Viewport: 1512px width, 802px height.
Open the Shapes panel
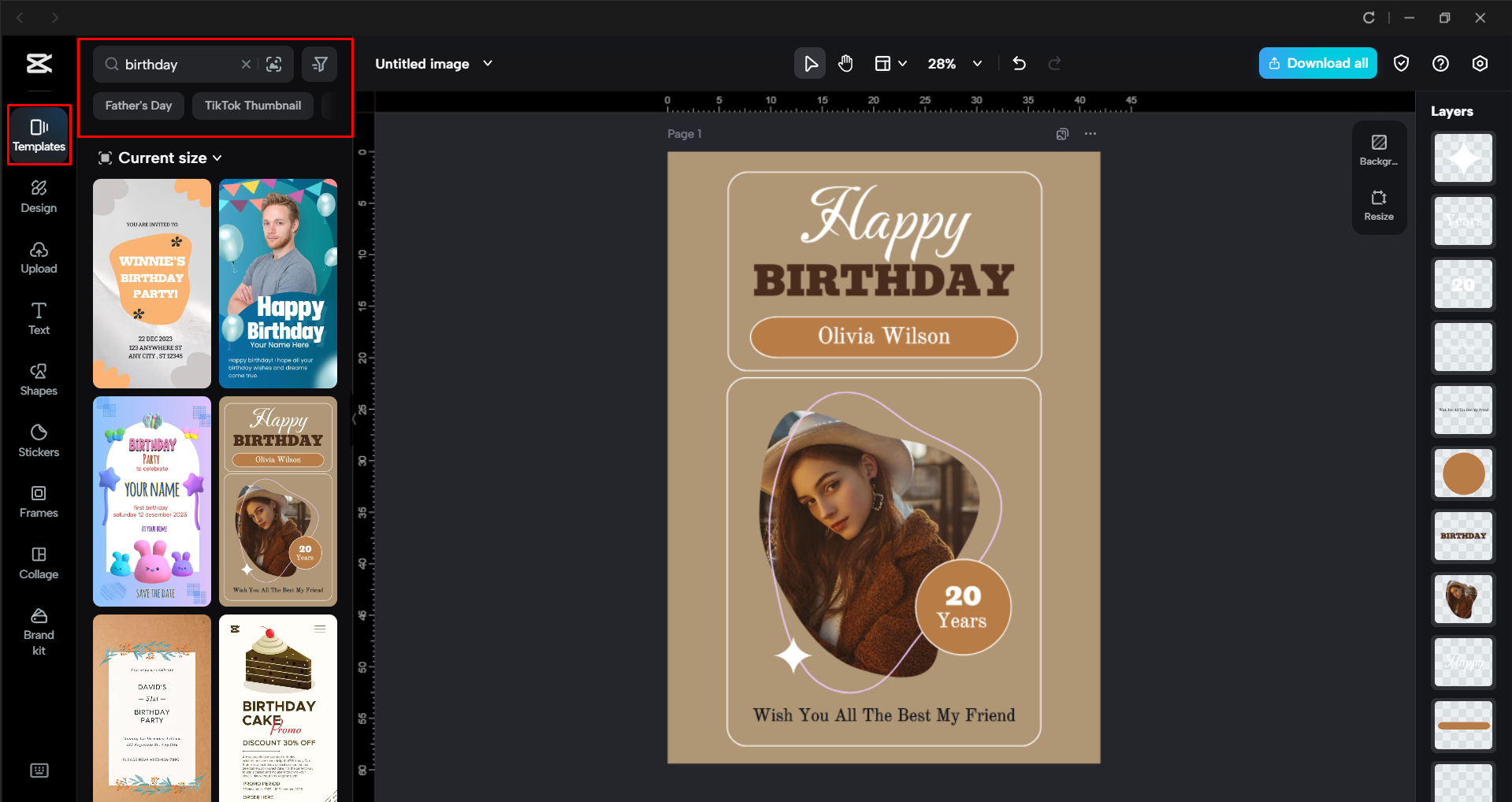[x=39, y=379]
